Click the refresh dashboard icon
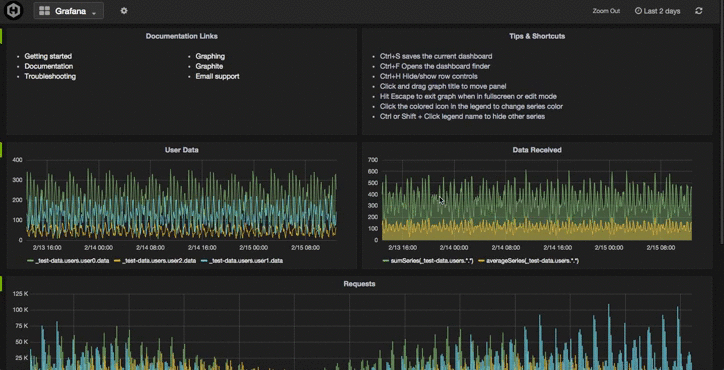724x370 pixels. 699,11
